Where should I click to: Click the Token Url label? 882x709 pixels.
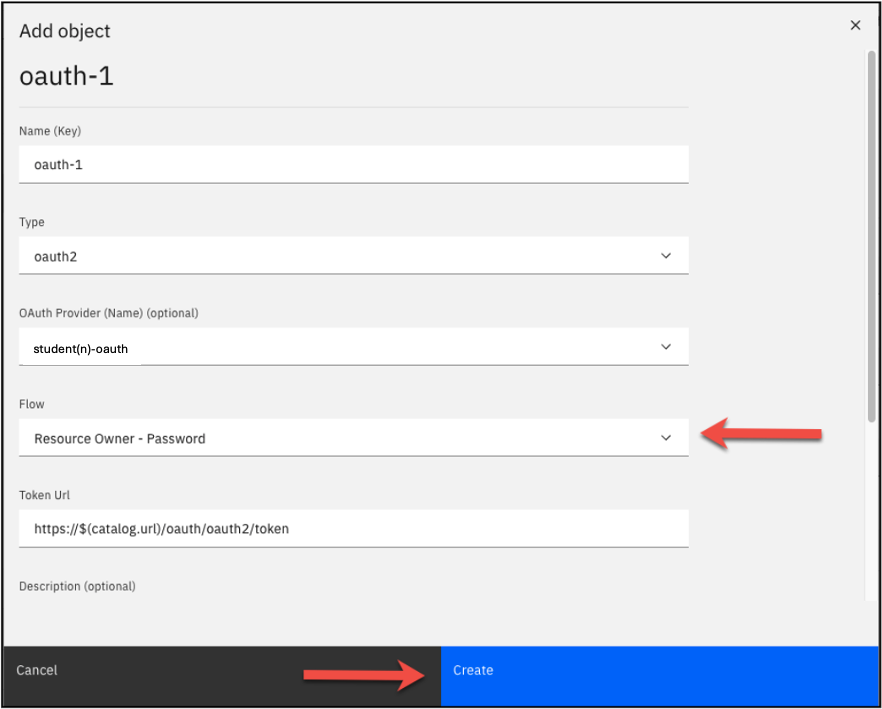coord(45,495)
